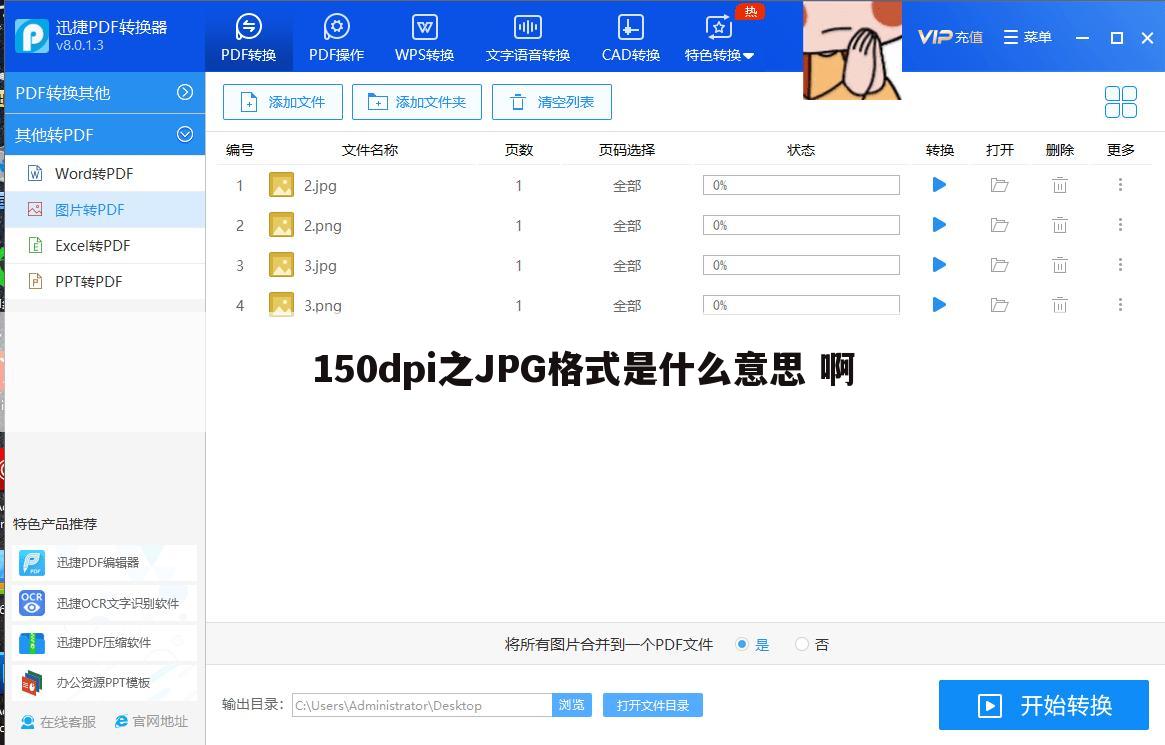Open 迅捷PDF编辑器 product recommendation

pyautogui.click(x=104, y=562)
